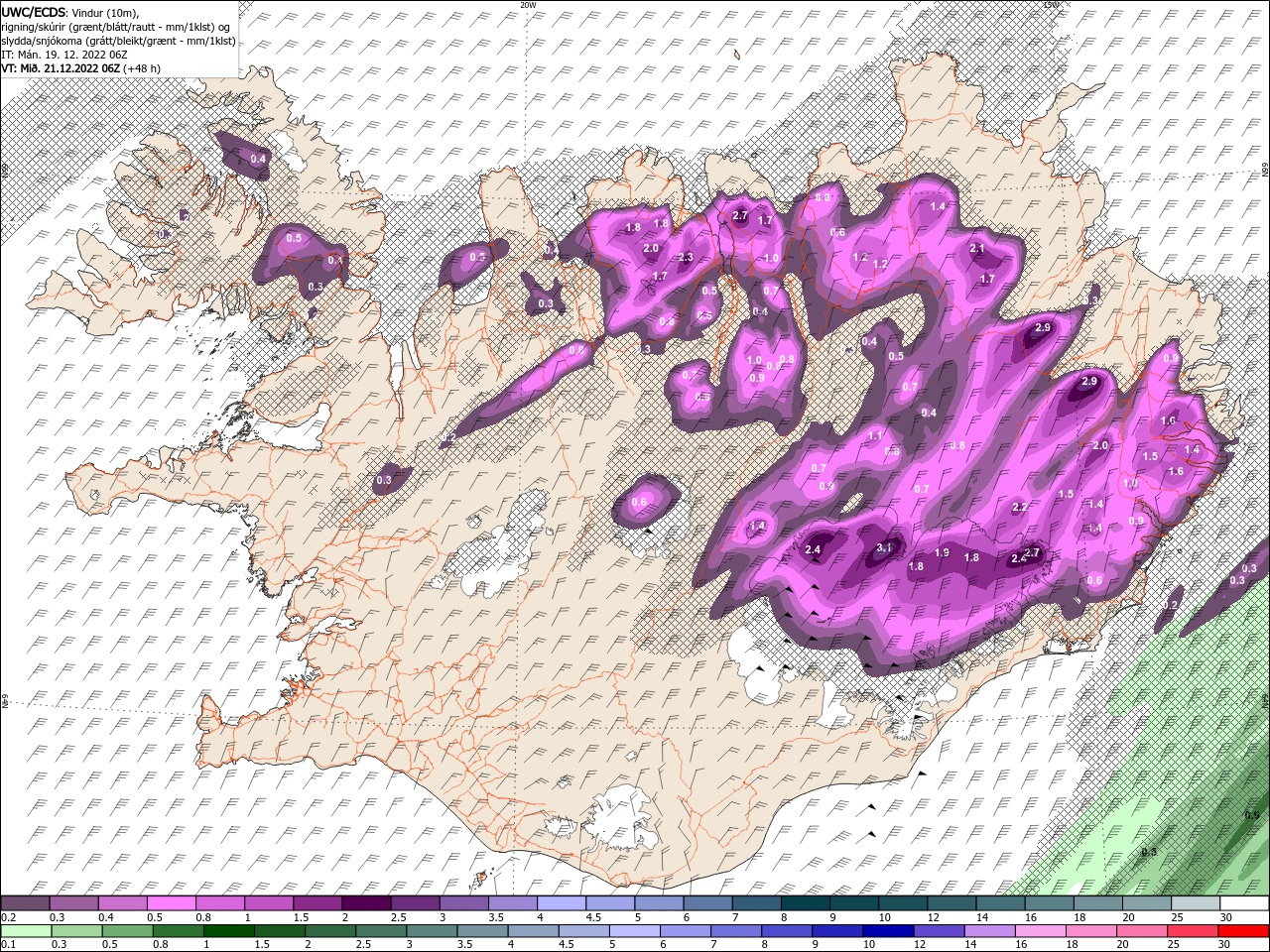Click the '(+48 h)' forecast offset text
Viewport: 1270px width, 952px height.
pos(143,67)
